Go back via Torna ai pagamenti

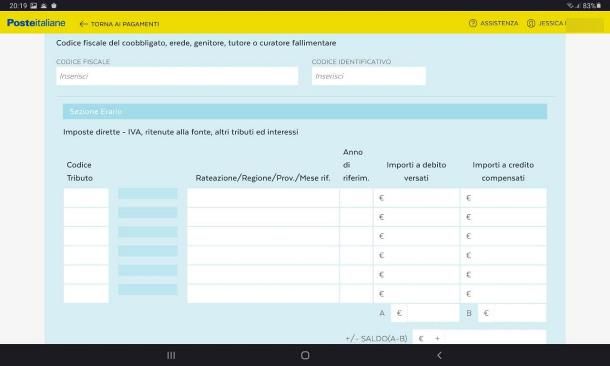[119, 24]
